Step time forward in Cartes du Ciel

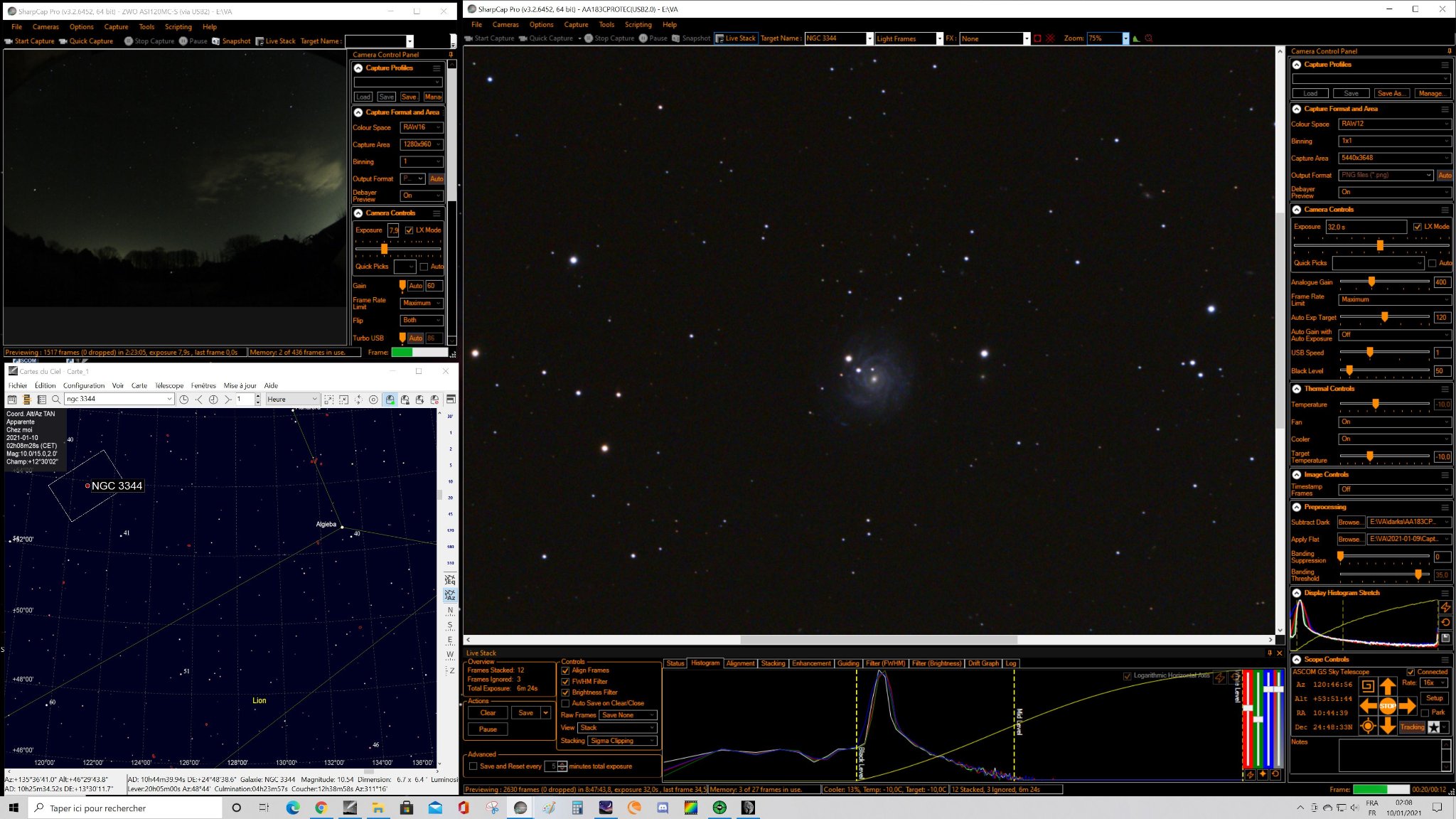coord(227,400)
